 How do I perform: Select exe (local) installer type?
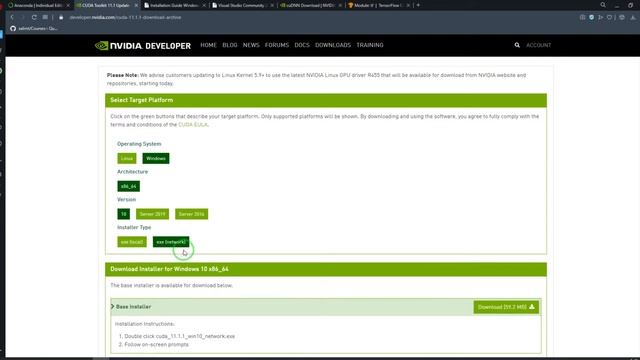coord(132,242)
